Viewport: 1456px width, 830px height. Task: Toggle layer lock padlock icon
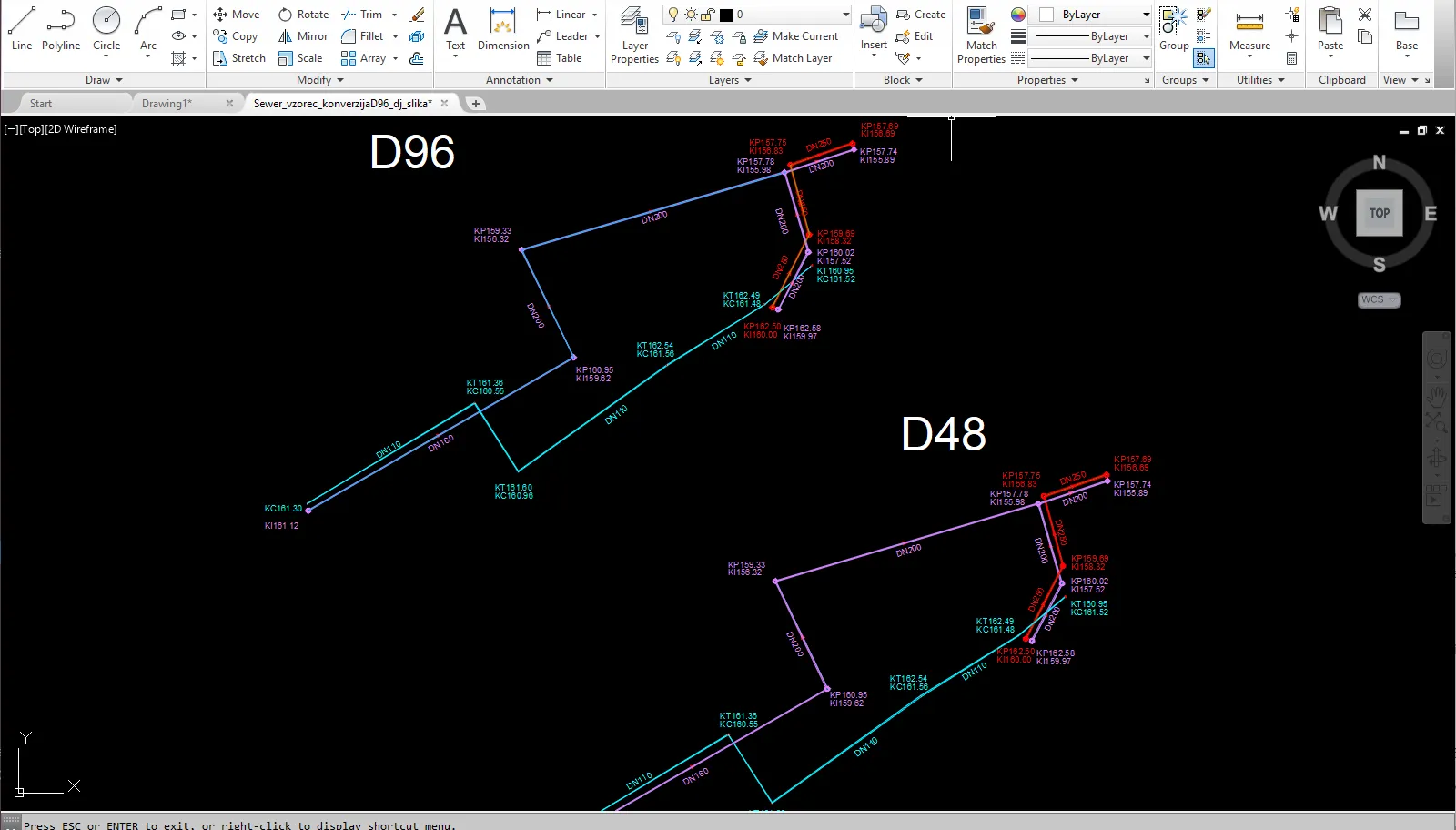click(708, 15)
